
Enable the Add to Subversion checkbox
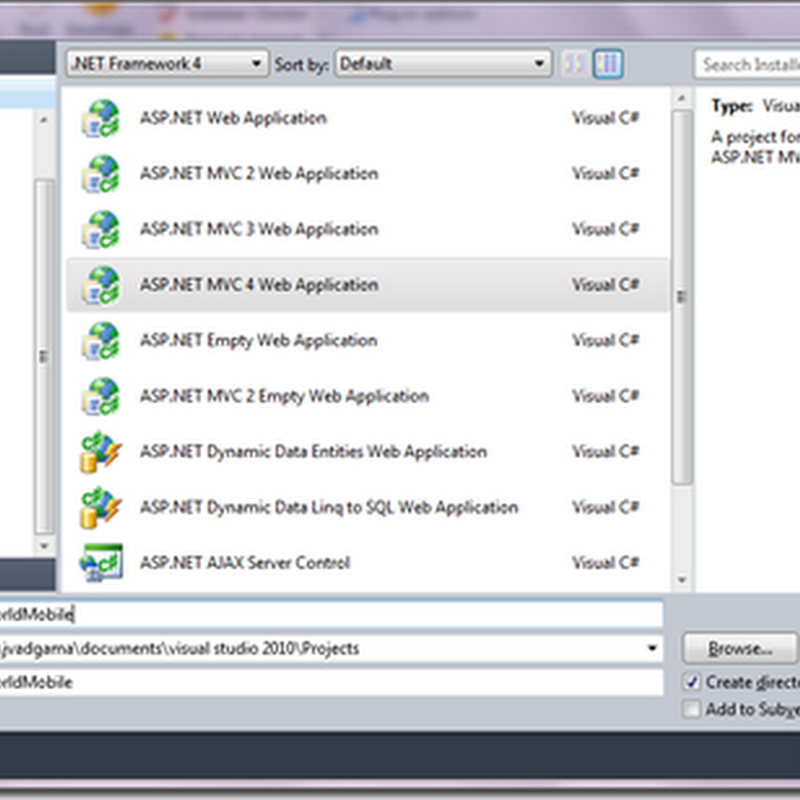[x=691, y=710]
